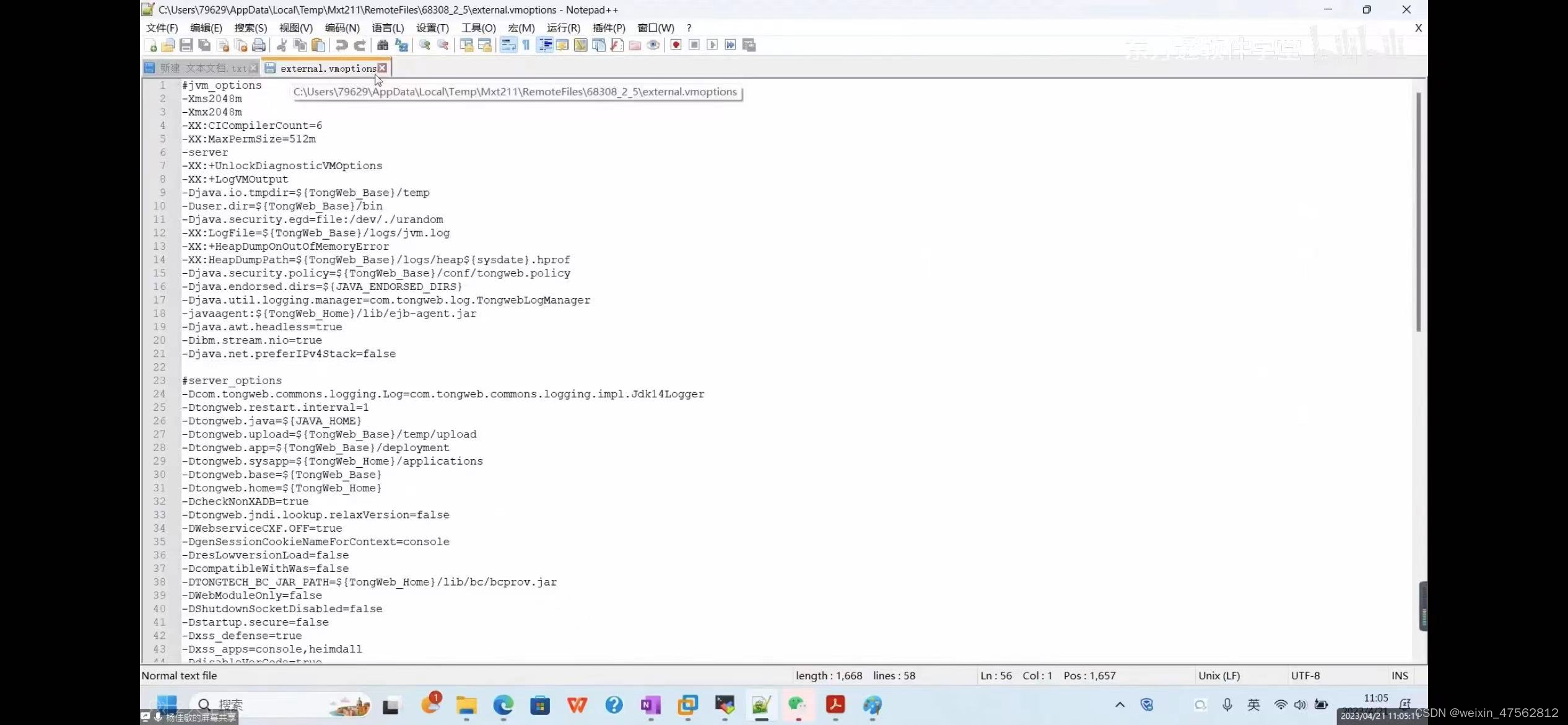Expand hidden system tray icons chevron

(1120, 705)
